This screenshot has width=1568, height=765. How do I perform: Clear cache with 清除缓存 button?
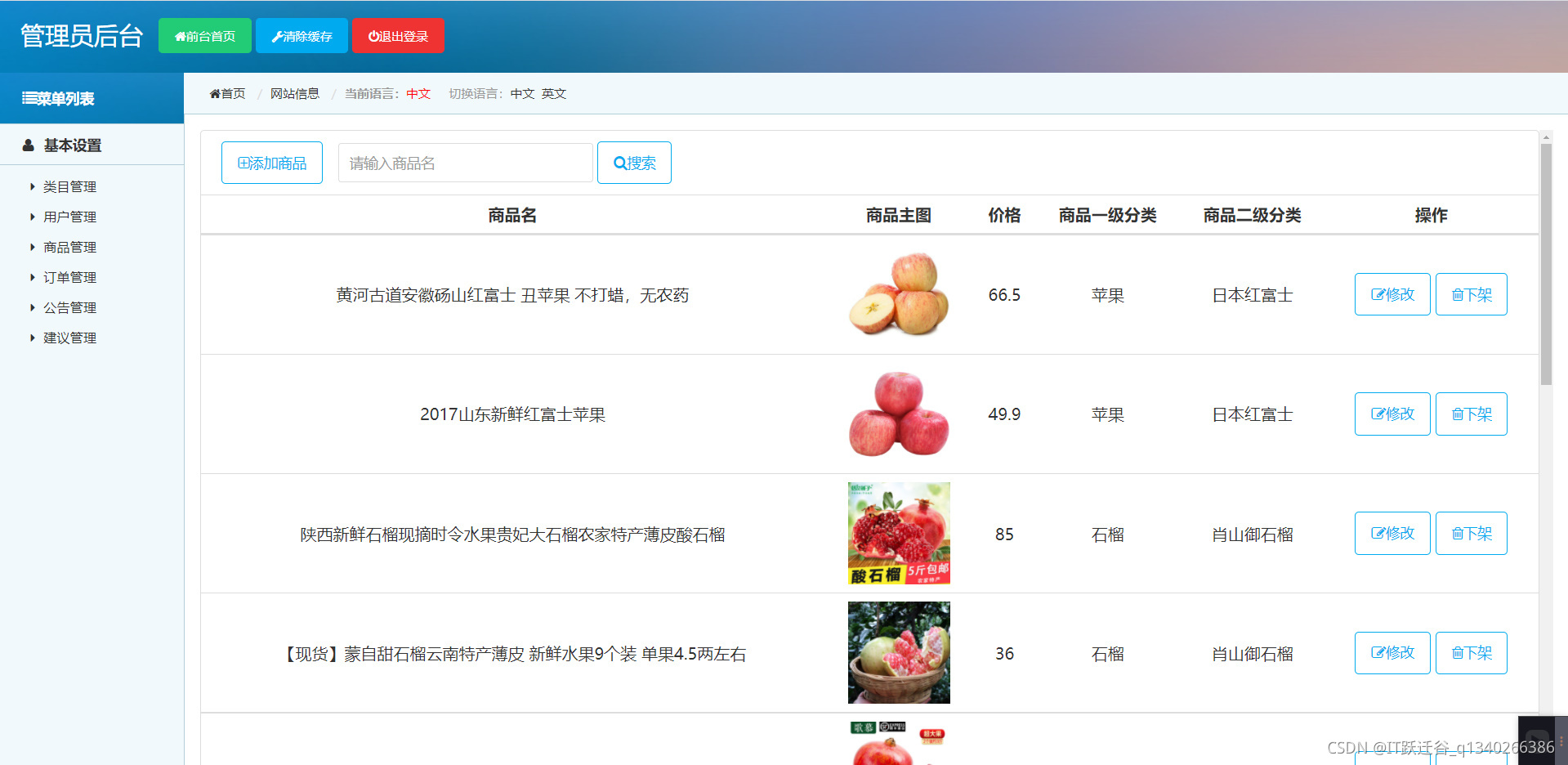tap(302, 36)
